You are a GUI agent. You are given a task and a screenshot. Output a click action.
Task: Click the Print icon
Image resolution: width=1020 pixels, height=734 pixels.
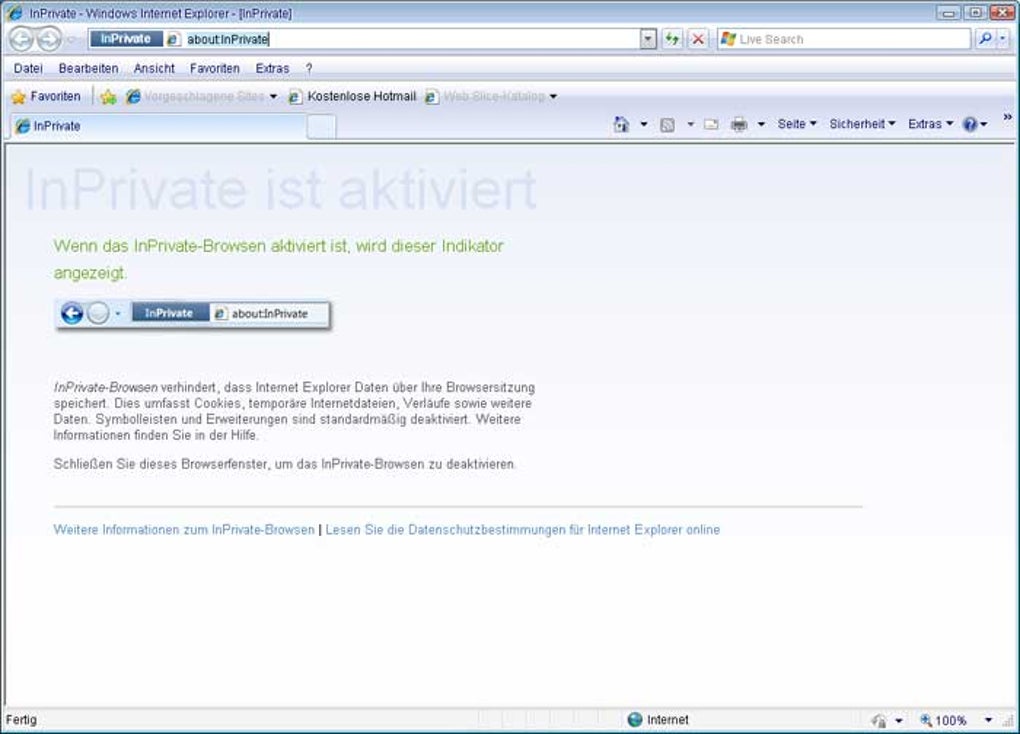739,124
